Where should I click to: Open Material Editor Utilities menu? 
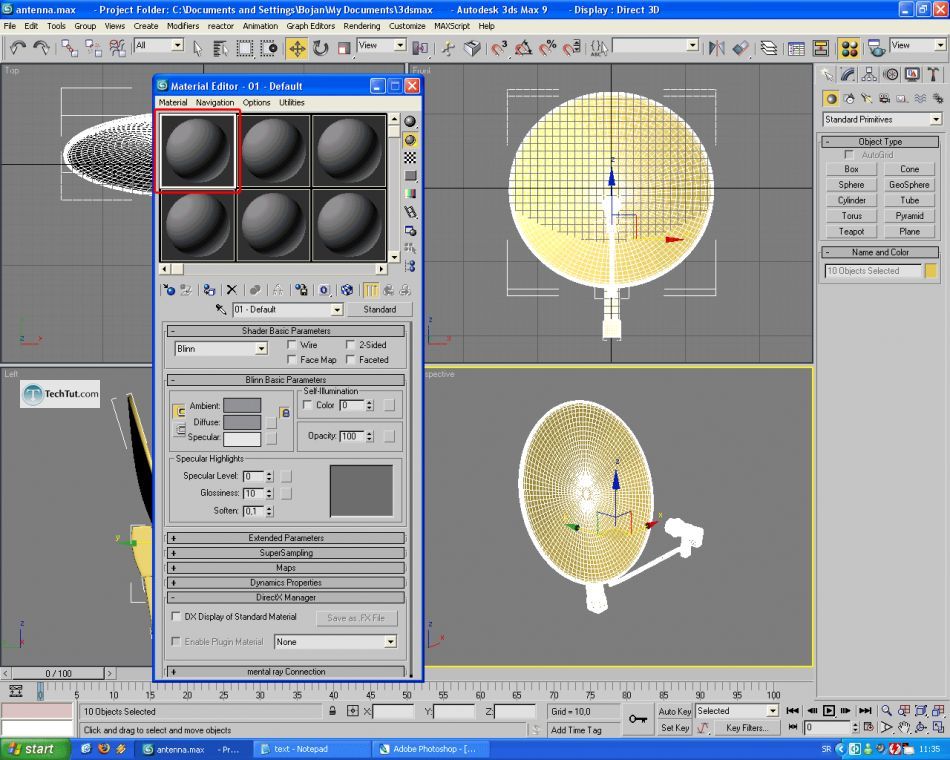291,102
